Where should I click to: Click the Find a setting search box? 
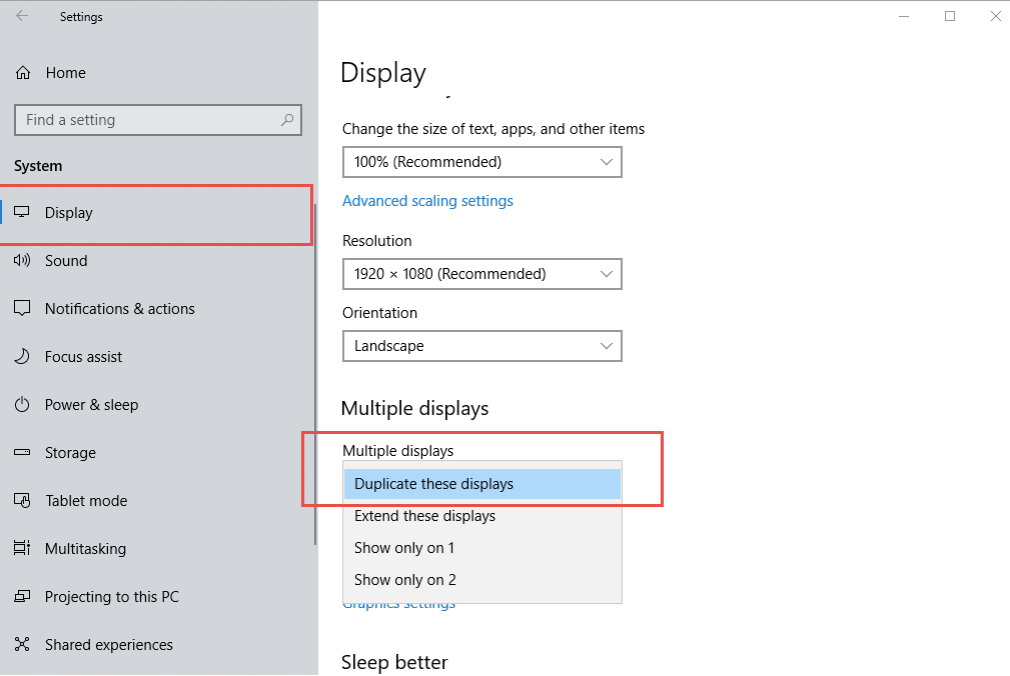(x=158, y=120)
